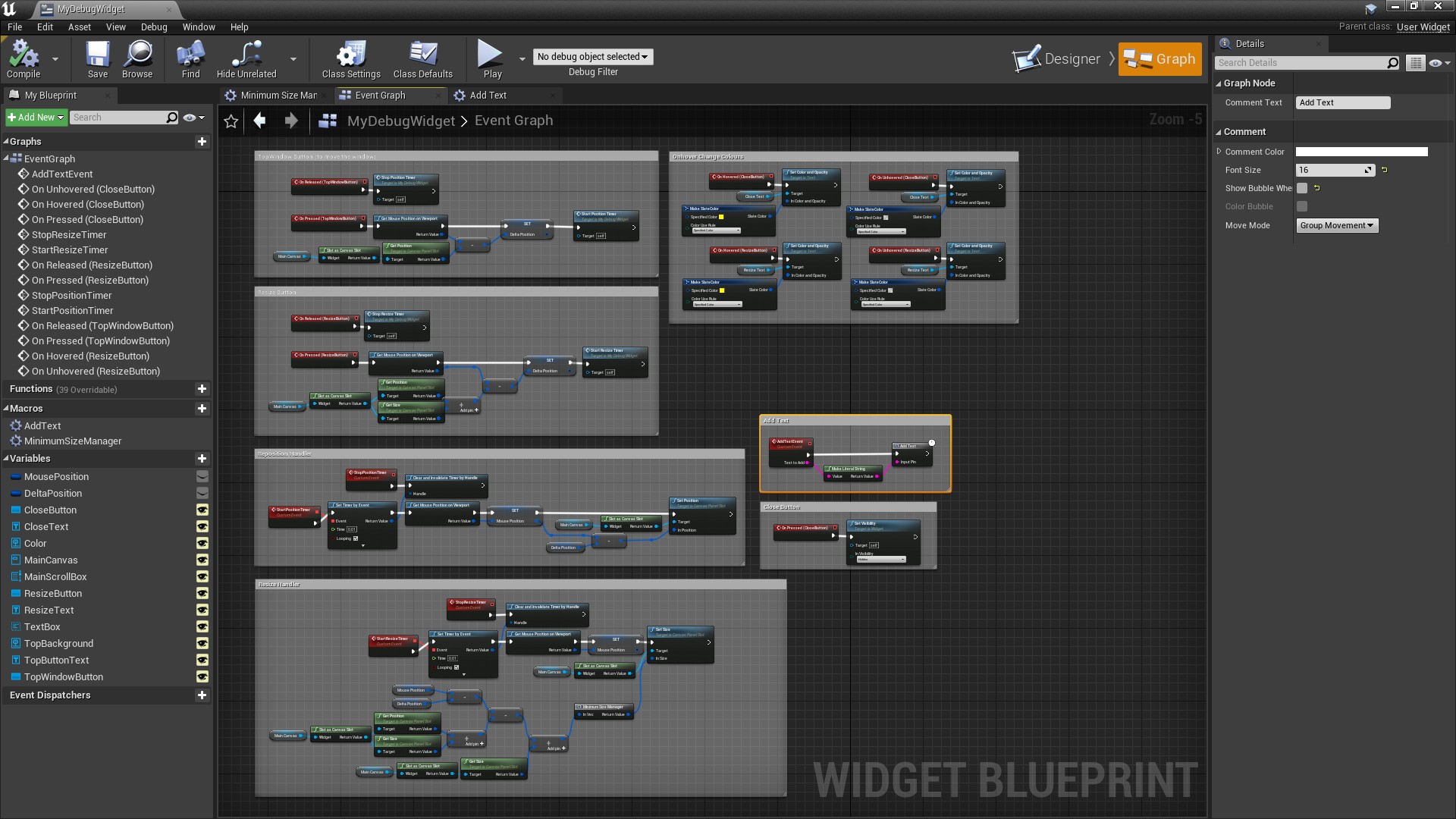
Task: Open the Hide Unrelated options dropdown arrow
Action: [293, 58]
